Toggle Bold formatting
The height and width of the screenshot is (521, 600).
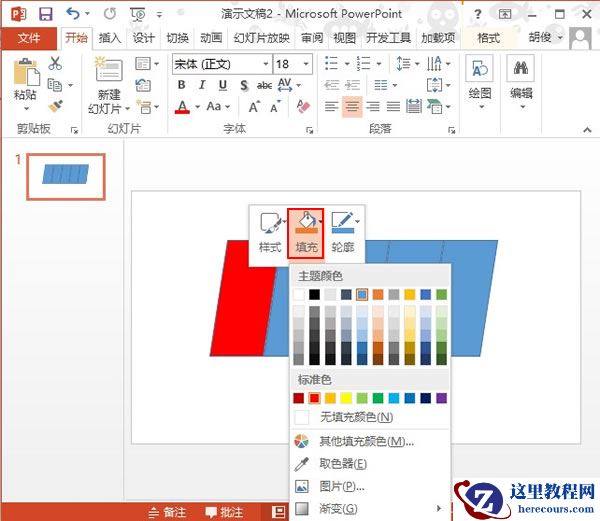[181, 85]
